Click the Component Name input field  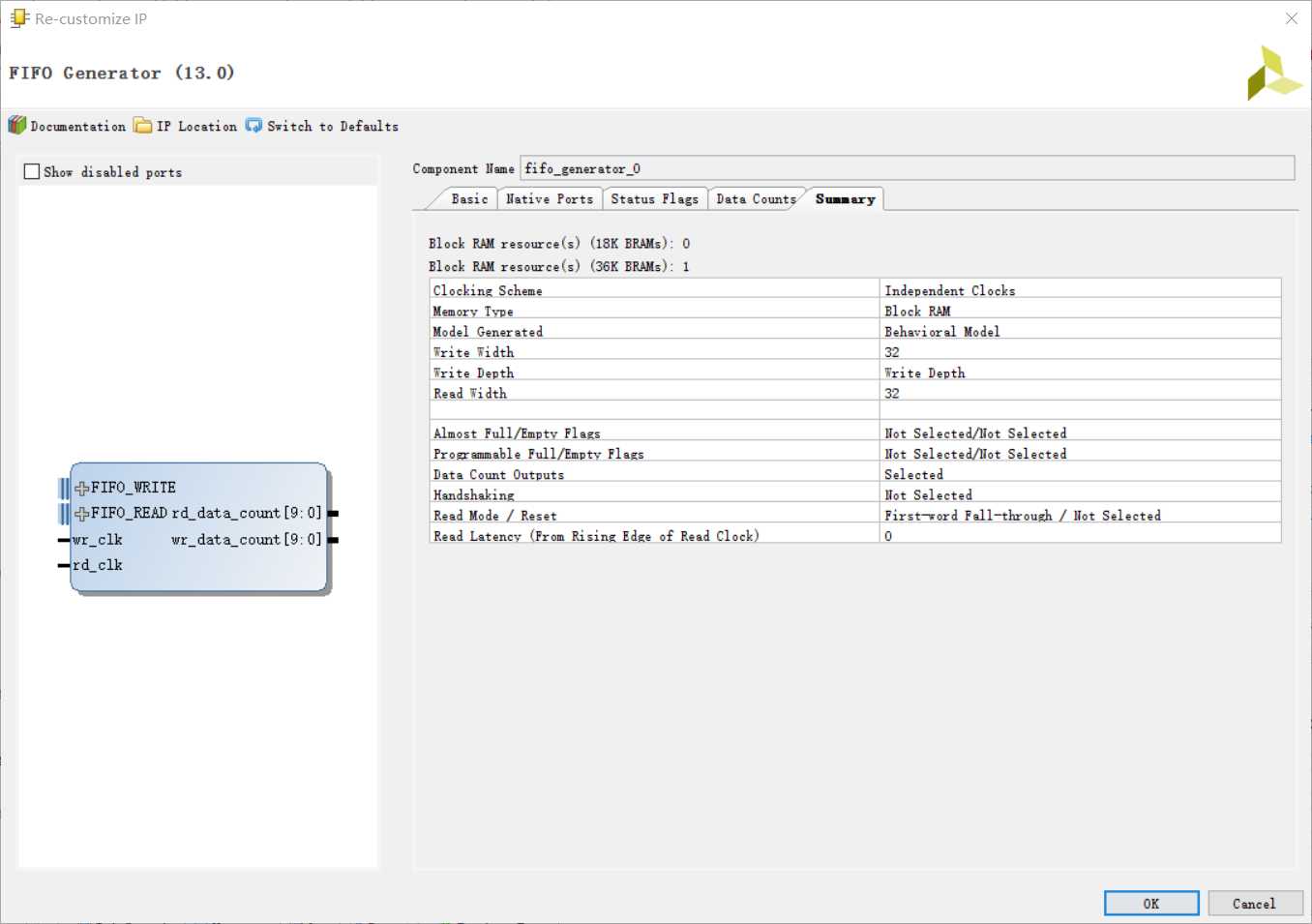pyautogui.click(x=907, y=168)
